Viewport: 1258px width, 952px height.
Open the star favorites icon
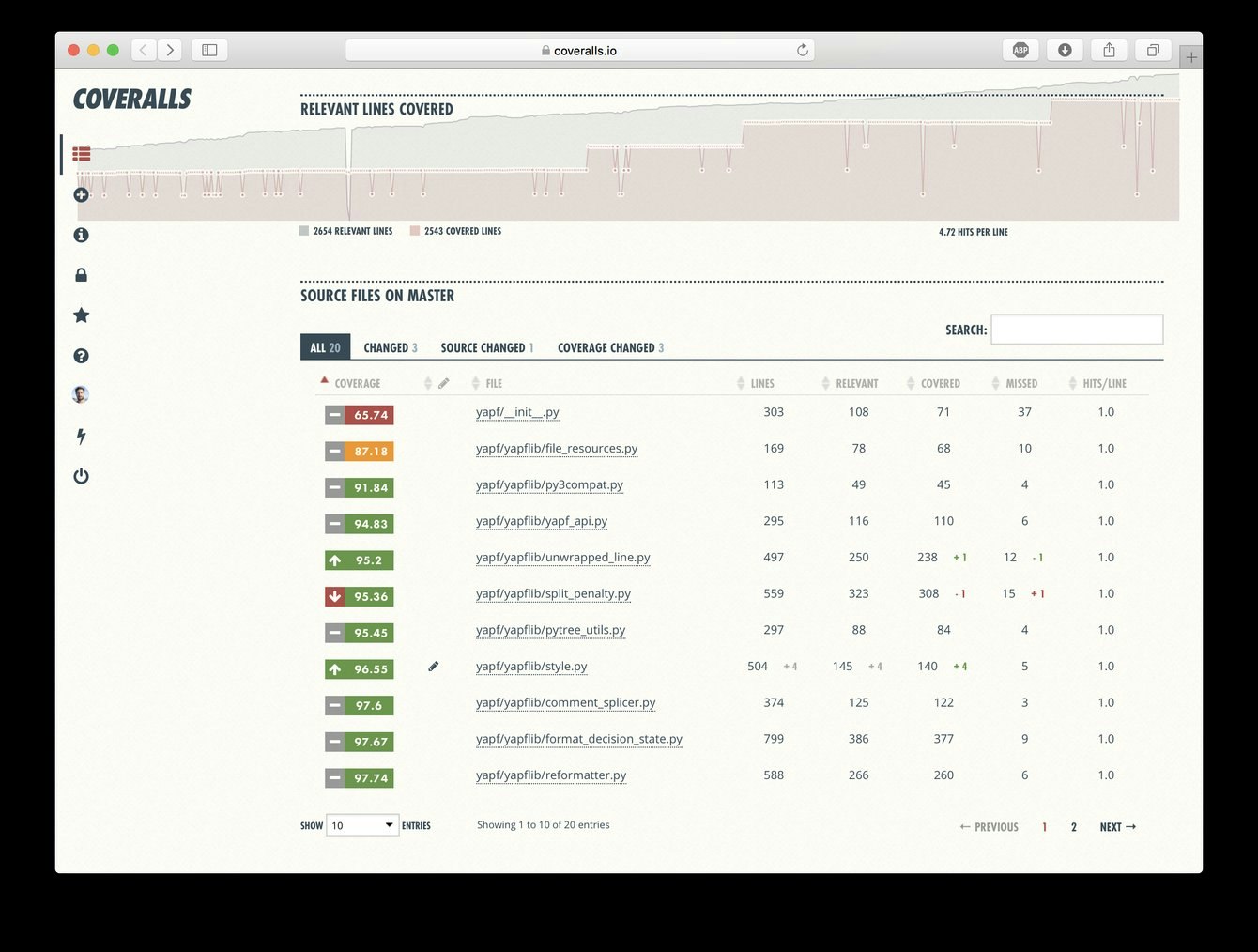81,315
